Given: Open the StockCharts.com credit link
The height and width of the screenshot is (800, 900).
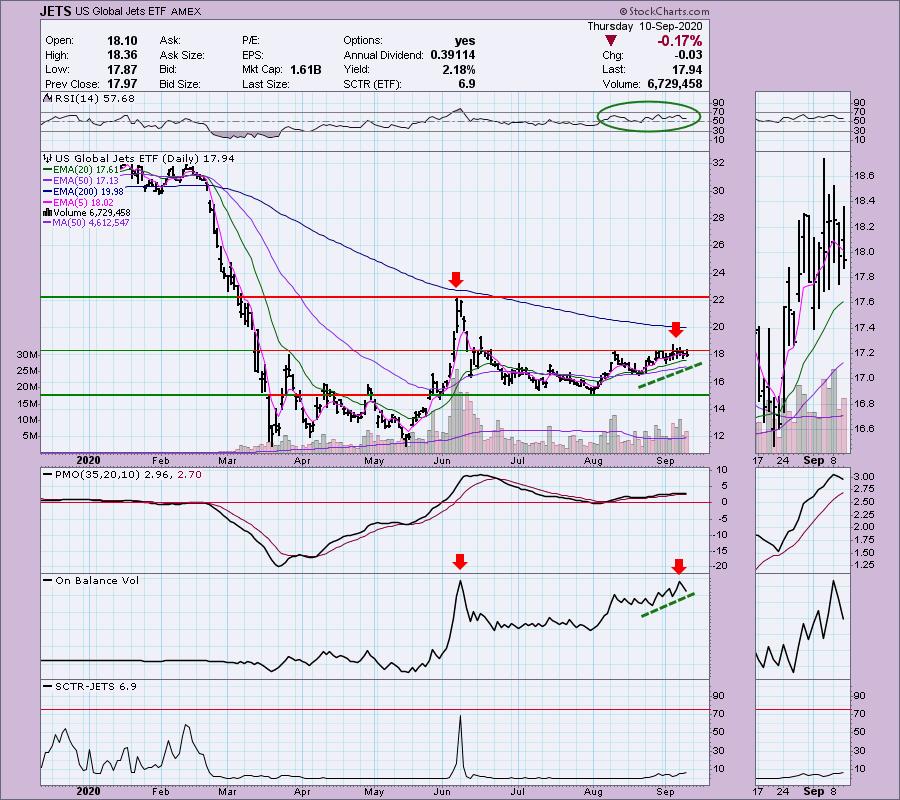Looking at the screenshot, I should point(665,11).
